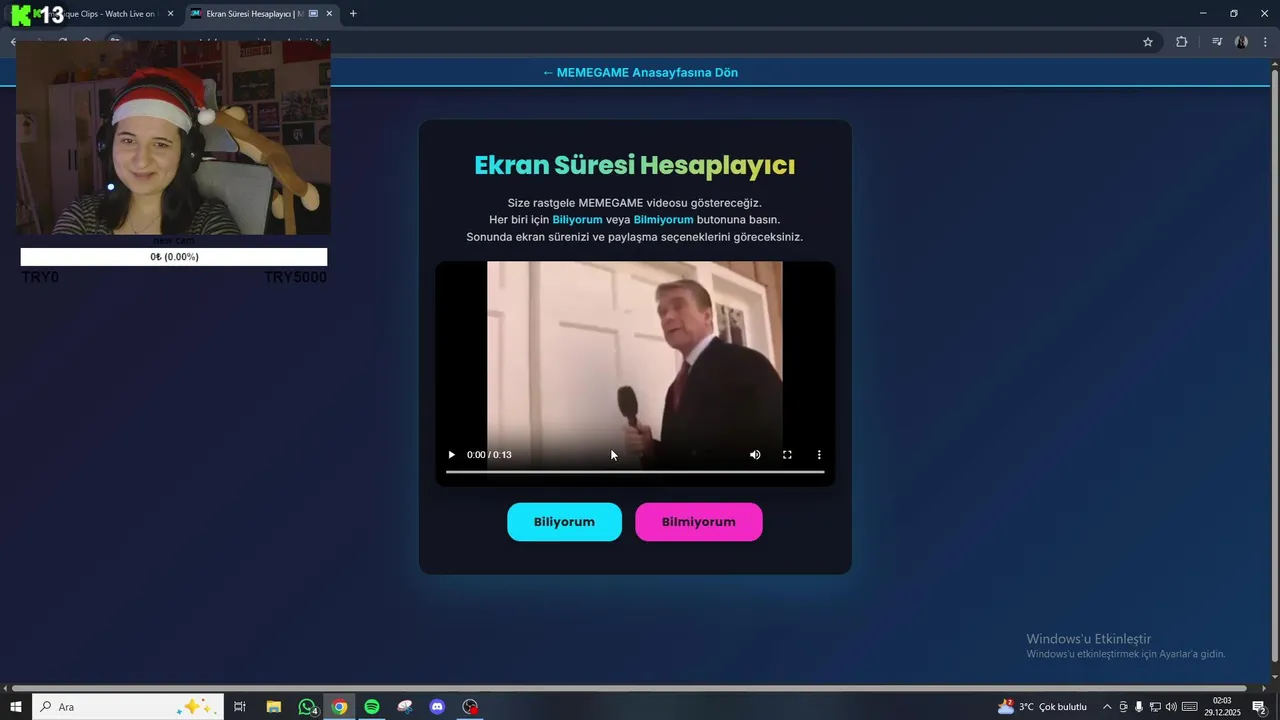The width and height of the screenshot is (1280, 720).
Task: Open the Windows Start menu
Action: coord(16,707)
